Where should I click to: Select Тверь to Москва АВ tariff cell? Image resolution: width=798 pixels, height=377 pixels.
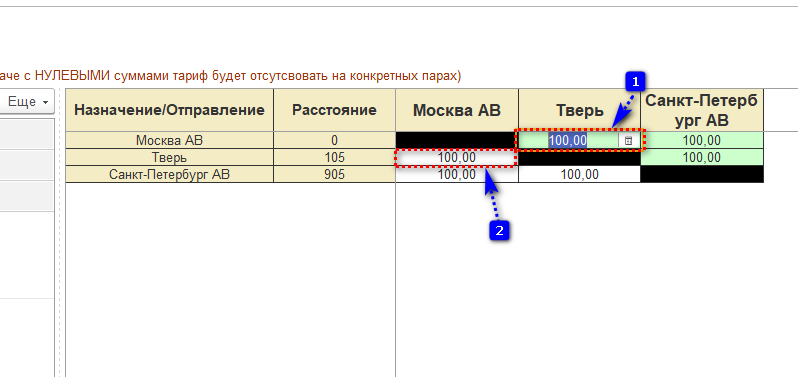pyautogui.click(x=457, y=158)
